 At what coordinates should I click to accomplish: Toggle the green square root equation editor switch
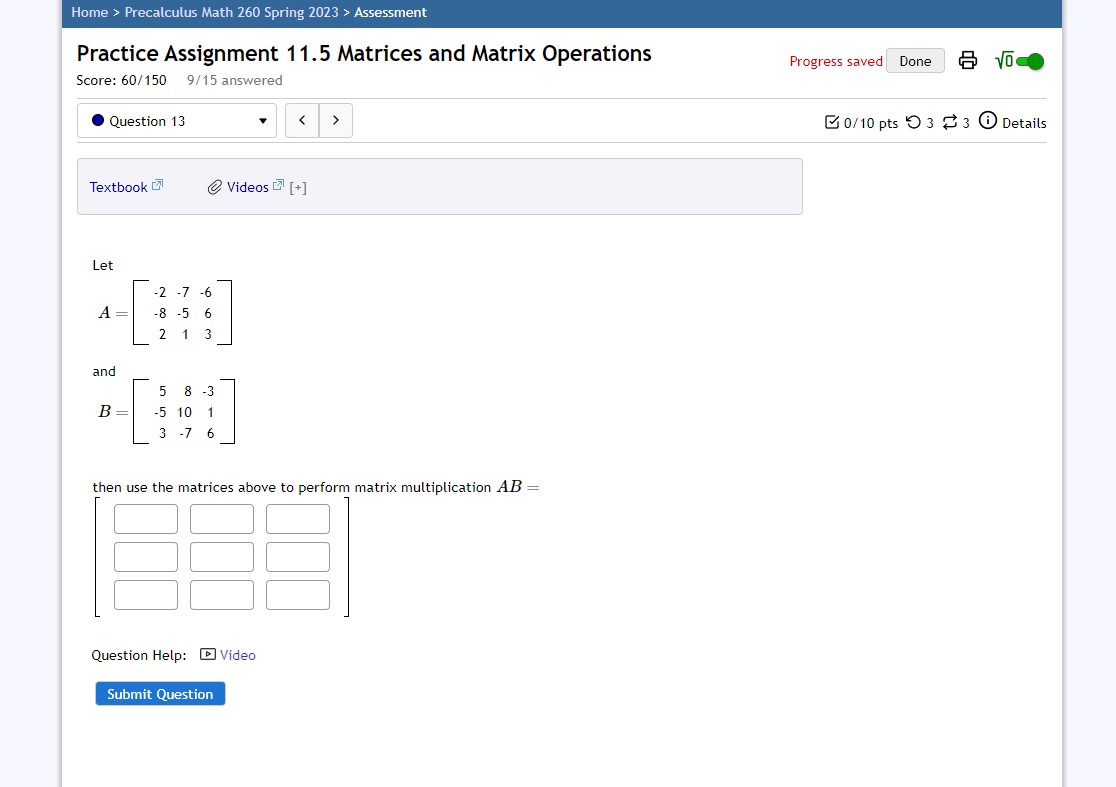[x=1031, y=61]
